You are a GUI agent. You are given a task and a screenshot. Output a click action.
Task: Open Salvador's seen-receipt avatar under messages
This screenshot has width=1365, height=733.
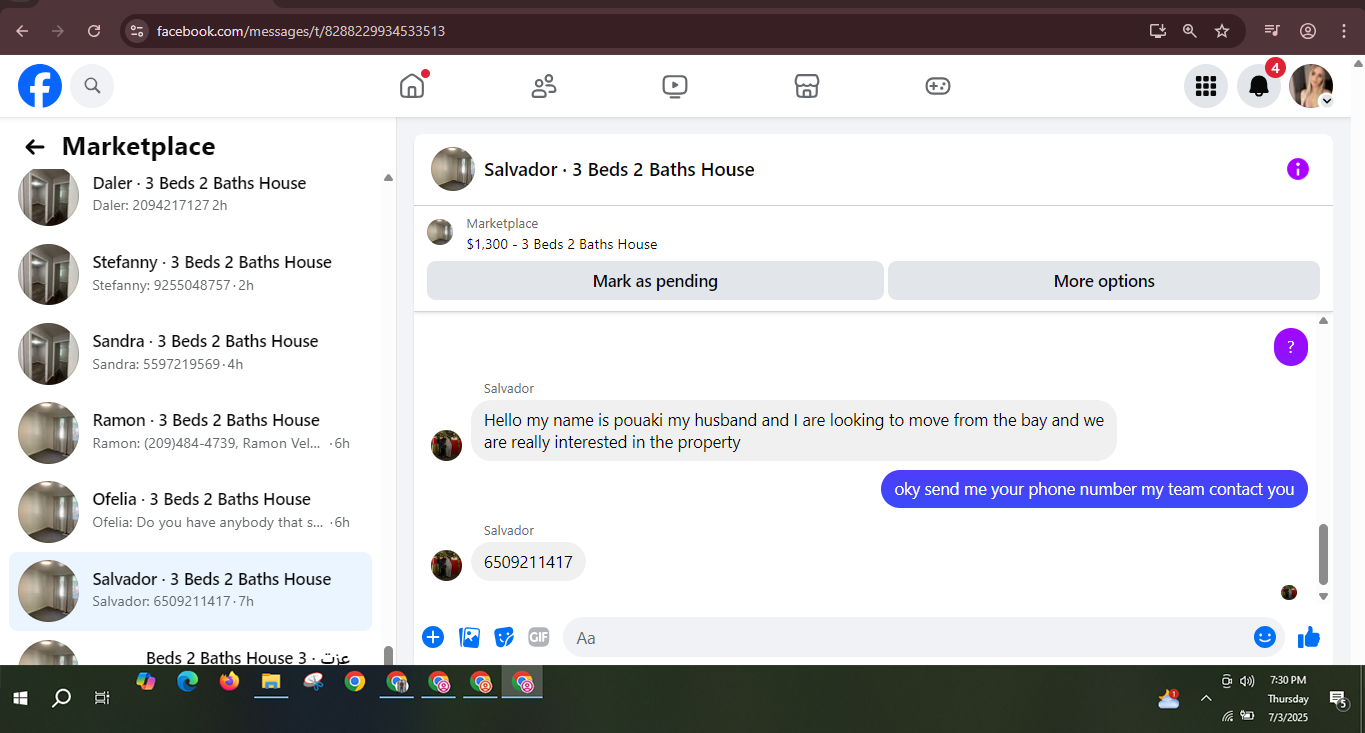pos(1289,592)
